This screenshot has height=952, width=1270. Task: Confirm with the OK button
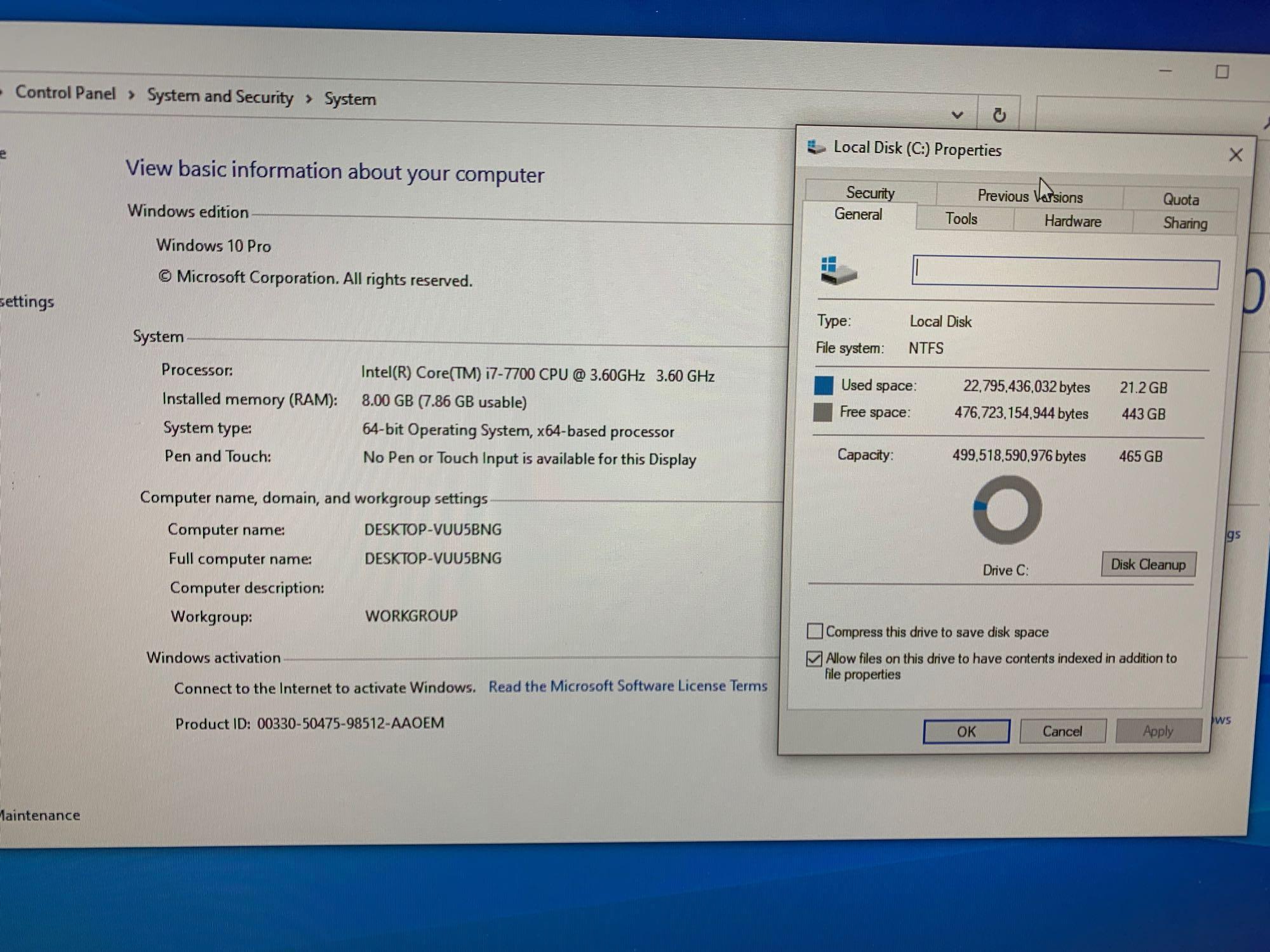tap(966, 732)
